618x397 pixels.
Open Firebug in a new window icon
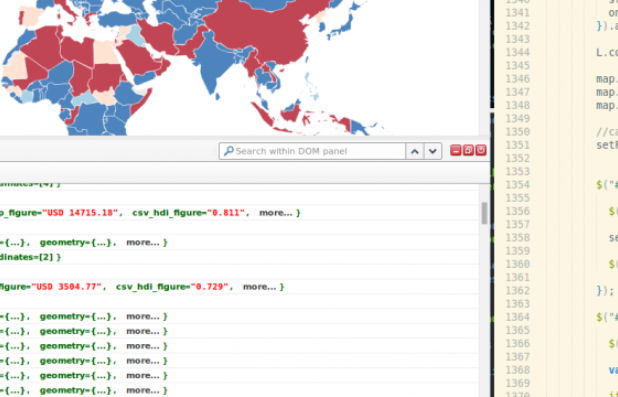click(x=468, y=150)
